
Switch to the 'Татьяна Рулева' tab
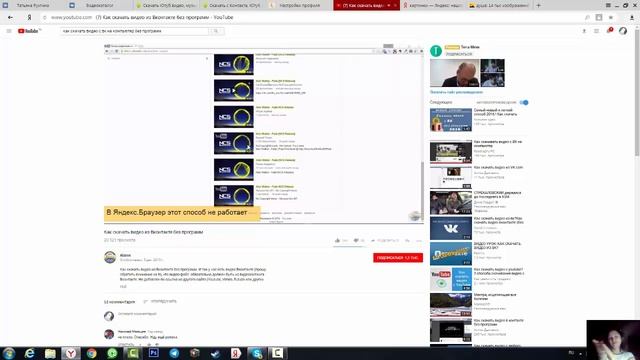33,5
